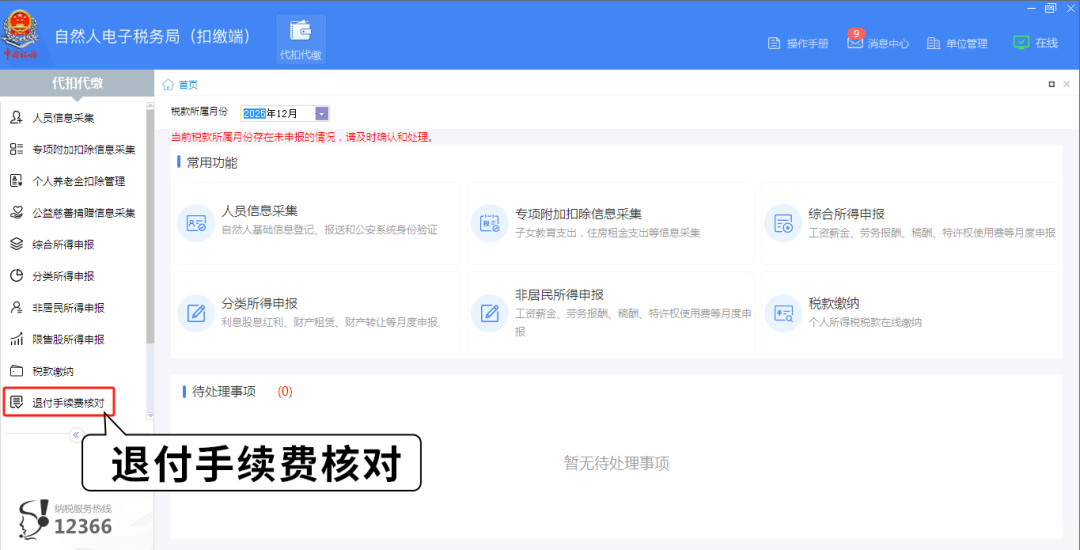Image resolution: width=1080 pixels, height=550 pixels.
Task: Click 个人所得税税款在线缴纳 description text
Action: click(865, 322)
